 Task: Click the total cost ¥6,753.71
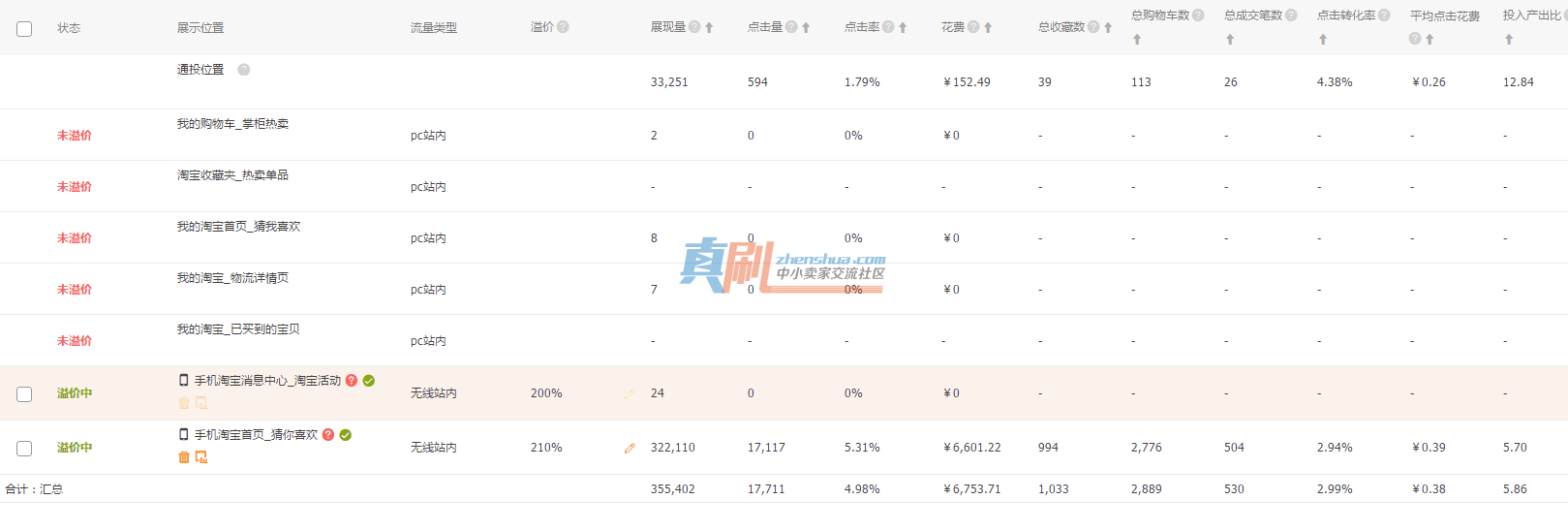pos(972,489)
